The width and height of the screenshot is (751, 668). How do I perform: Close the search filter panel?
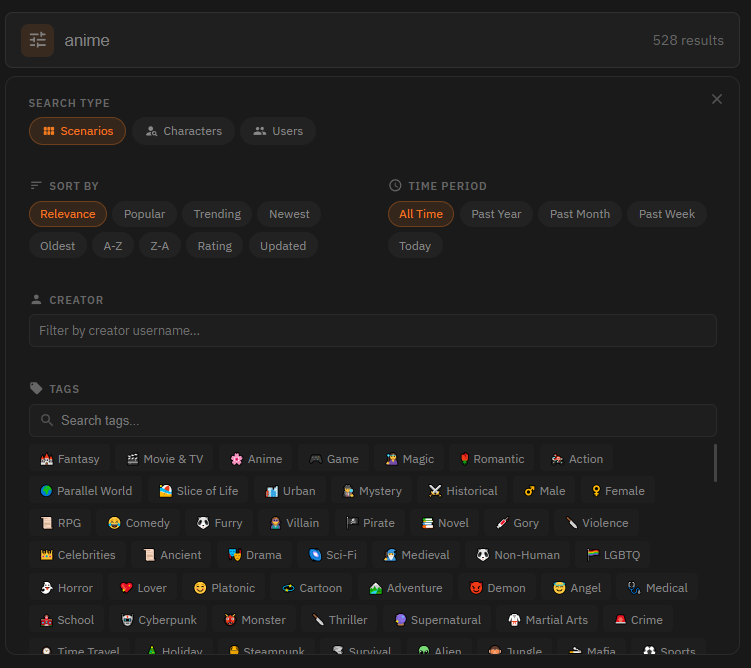tap(716, 99)
